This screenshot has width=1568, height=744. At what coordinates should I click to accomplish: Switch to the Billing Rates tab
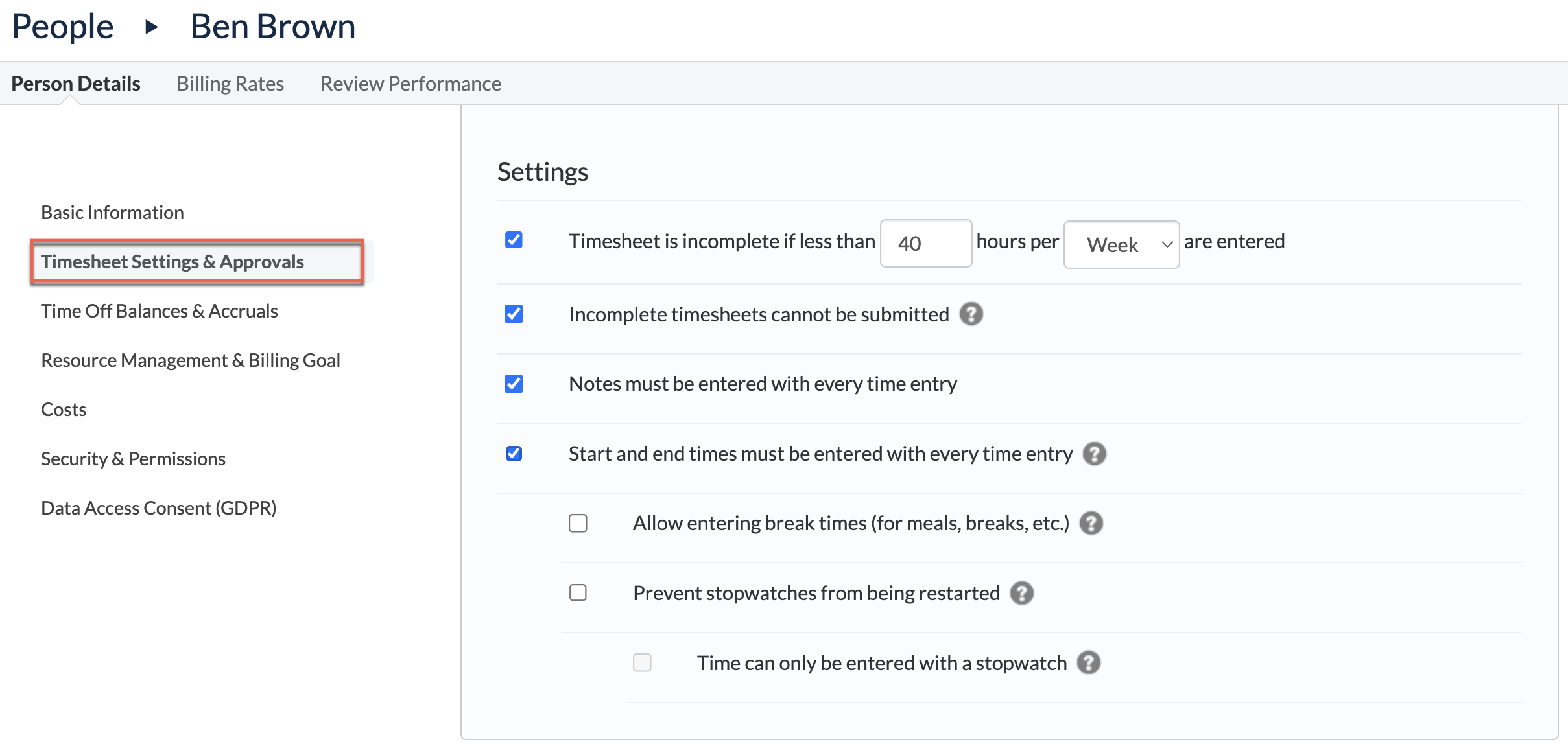pos(230,83)
